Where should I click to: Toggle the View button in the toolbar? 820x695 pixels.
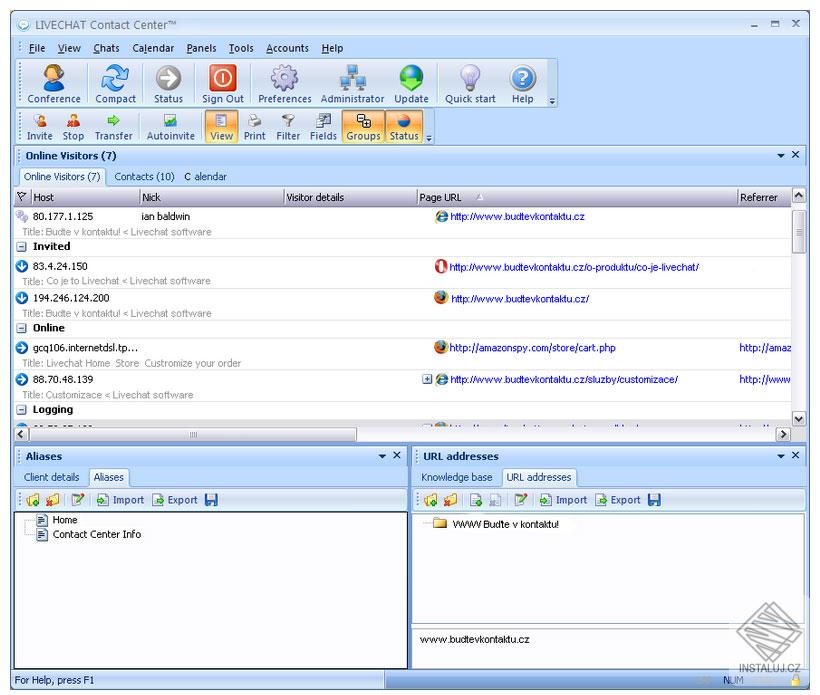click(x=221, y=126)
